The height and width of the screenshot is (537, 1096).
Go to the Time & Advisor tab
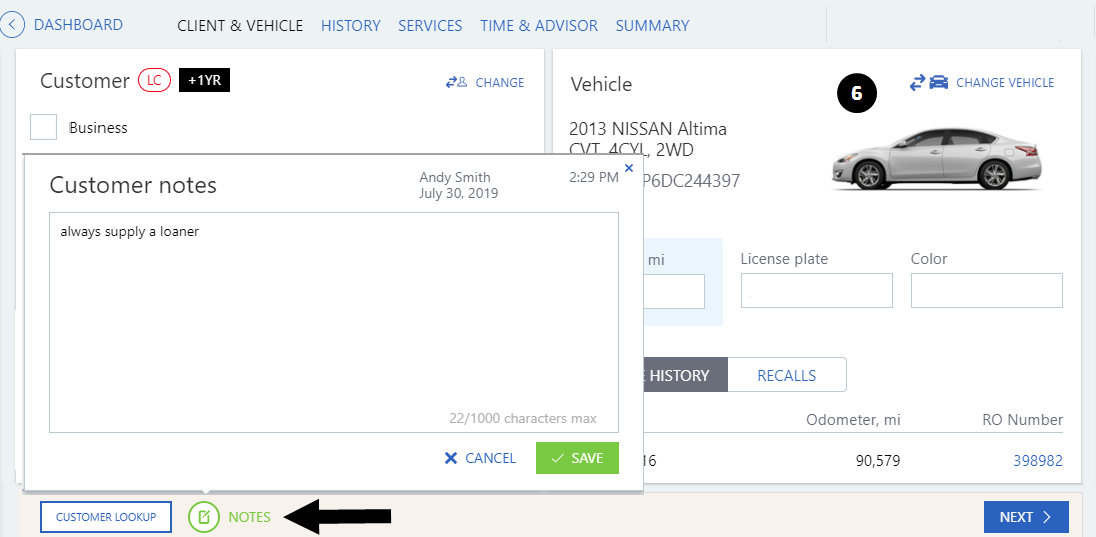pyautogui.click(x=538, y=25)
